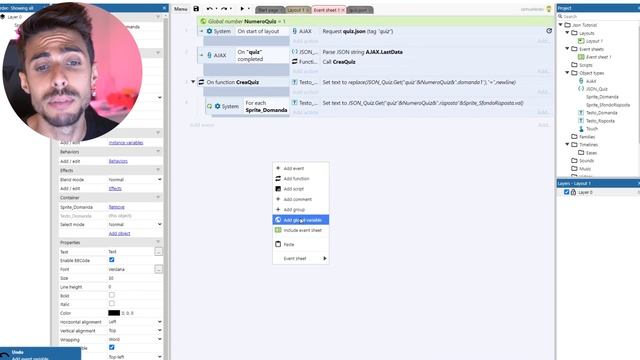Switch to the Layout 1 tab

click(x=298, y=10)
